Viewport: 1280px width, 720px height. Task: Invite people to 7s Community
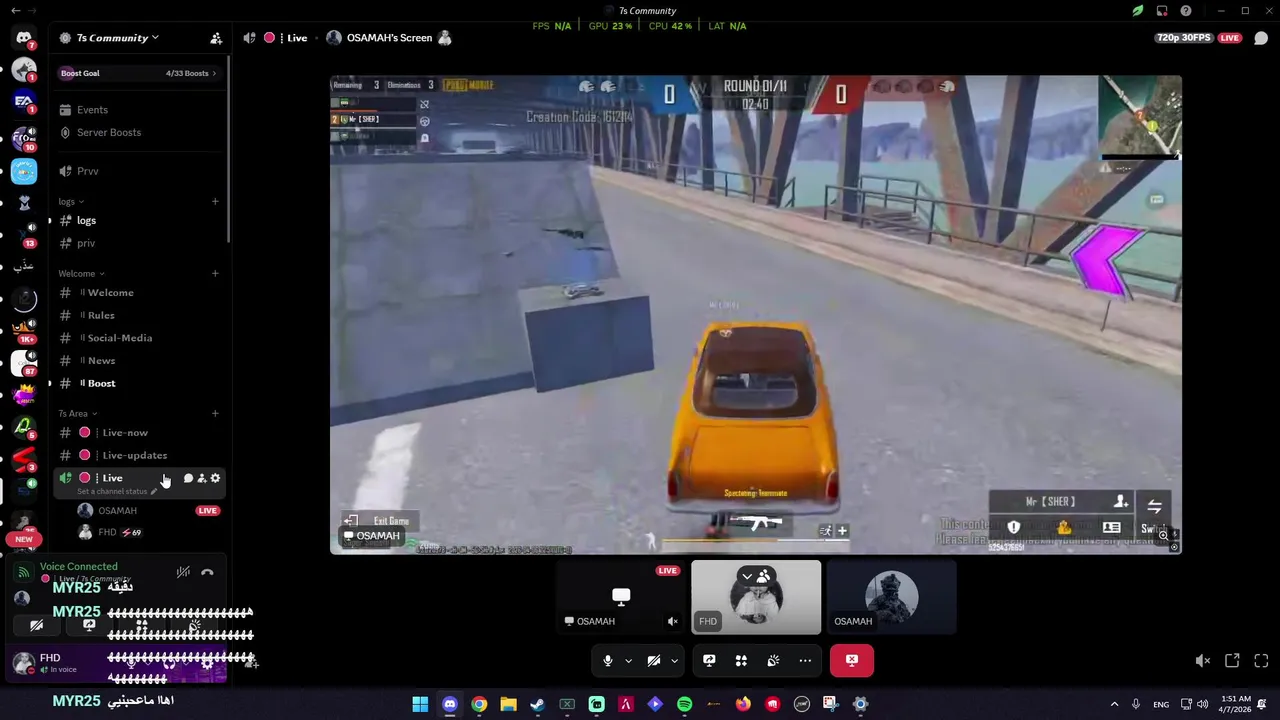pyautogui.click(x=216, y=38)
